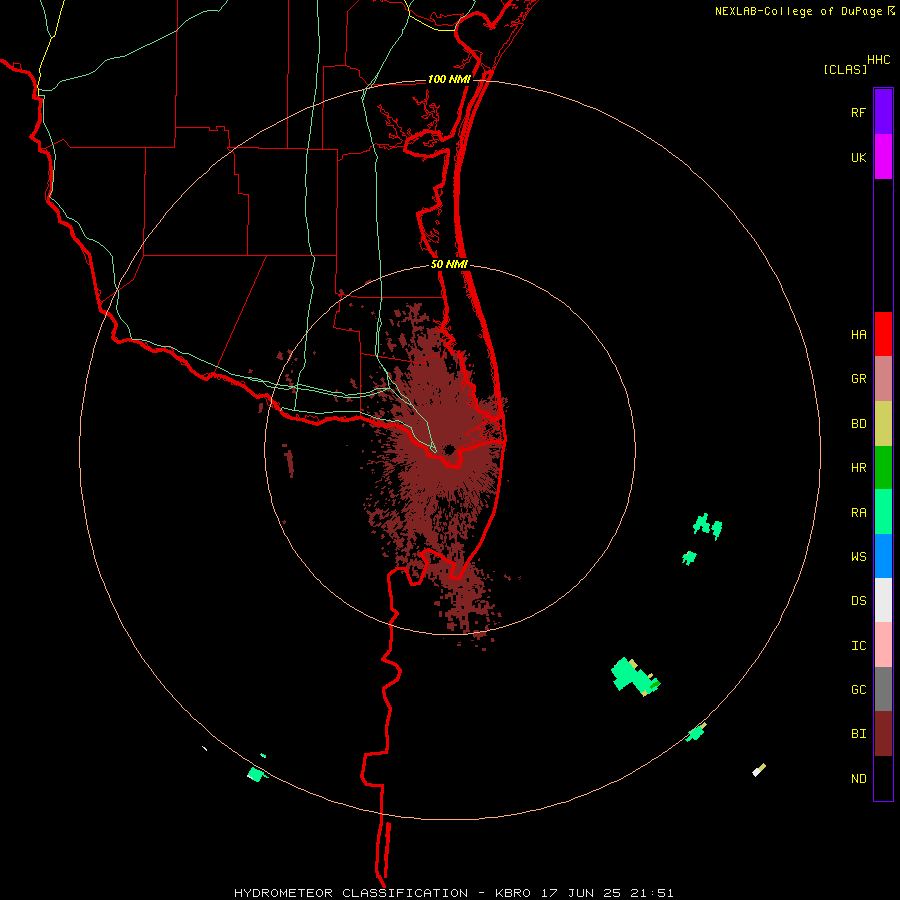900x900 pixels.
Task: Select the BD yellow legend swatch
Action: (883, 423)
